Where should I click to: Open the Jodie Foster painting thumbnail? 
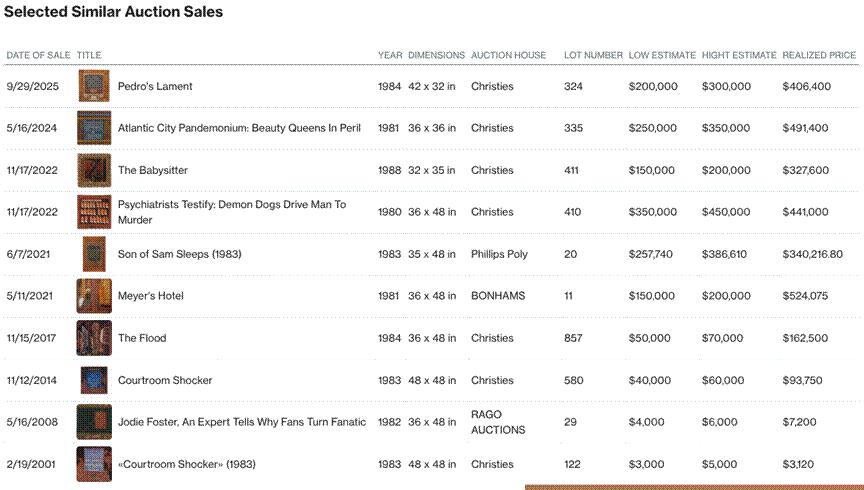coord(94,422)
